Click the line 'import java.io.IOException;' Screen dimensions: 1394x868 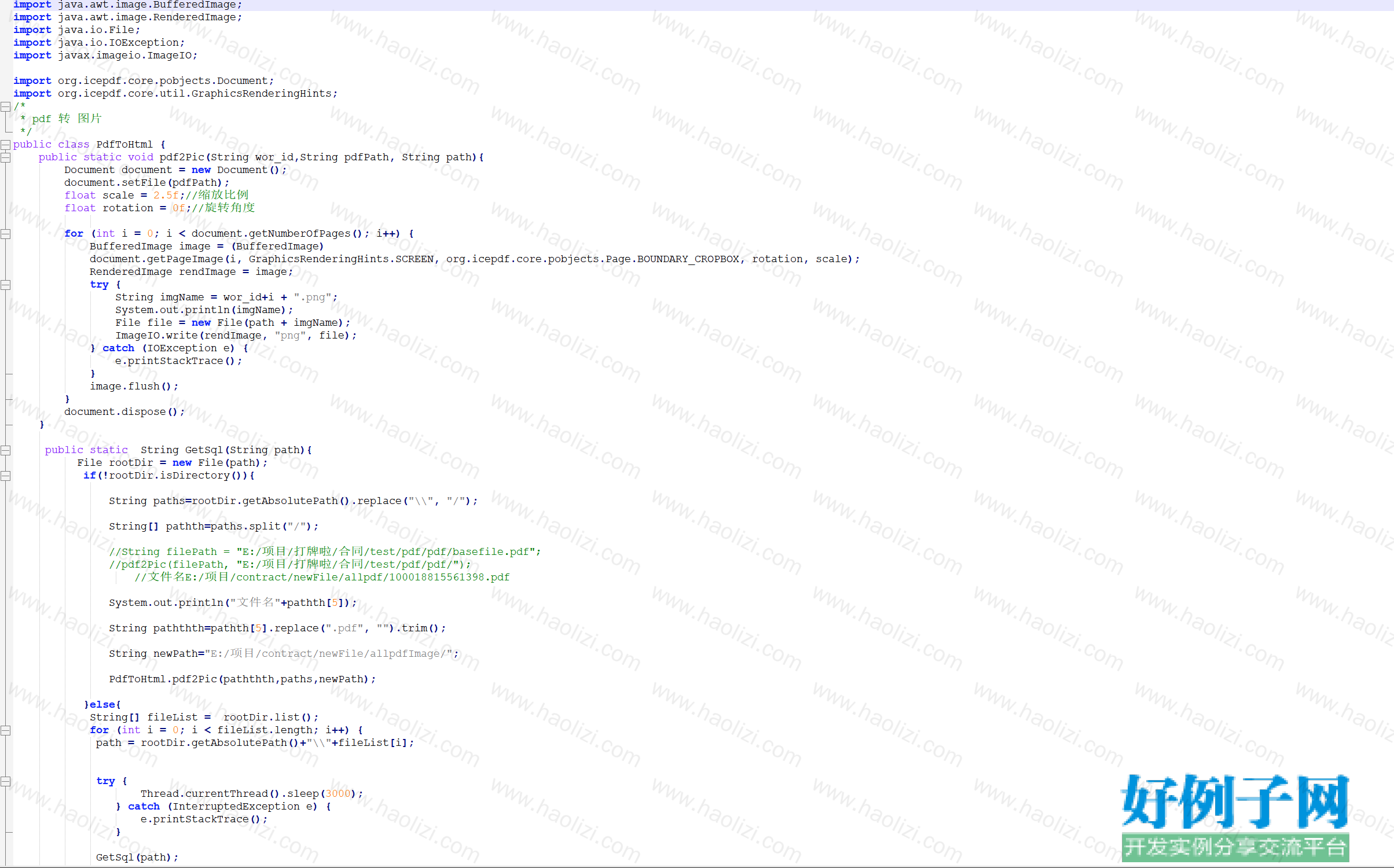99,43
